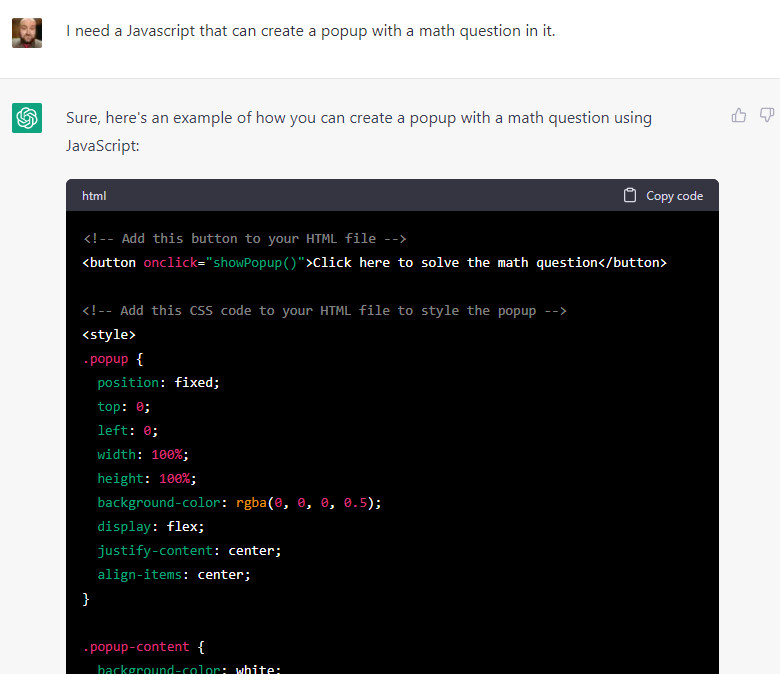The width and height of the screenshot is (780, 674).
Task: Click the thumbs up feedback icon
Action: pos(739,116)
